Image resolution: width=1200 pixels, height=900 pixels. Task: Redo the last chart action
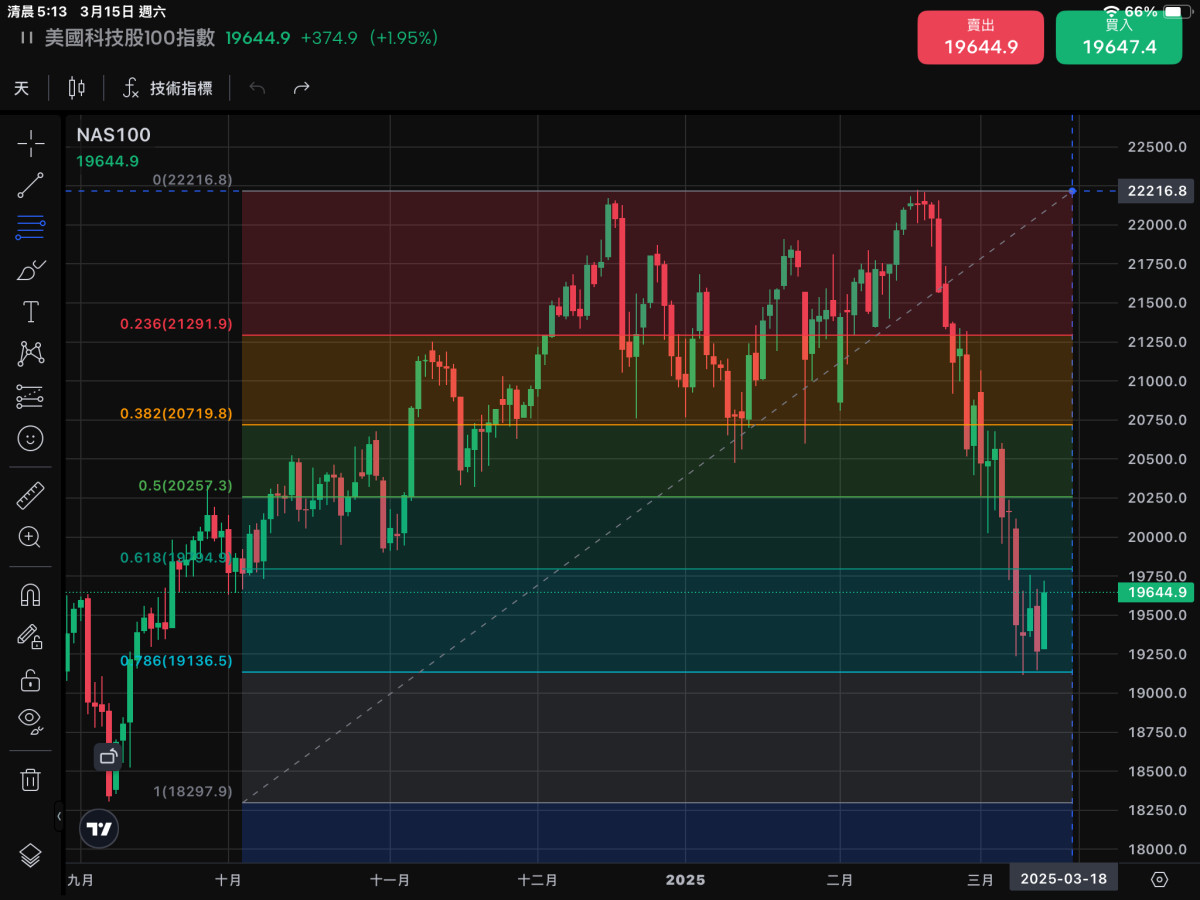pyautogui.click(x=301, y=88)
